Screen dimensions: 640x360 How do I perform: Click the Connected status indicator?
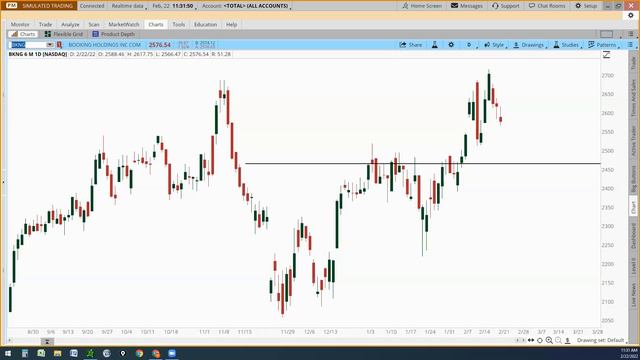92,6
